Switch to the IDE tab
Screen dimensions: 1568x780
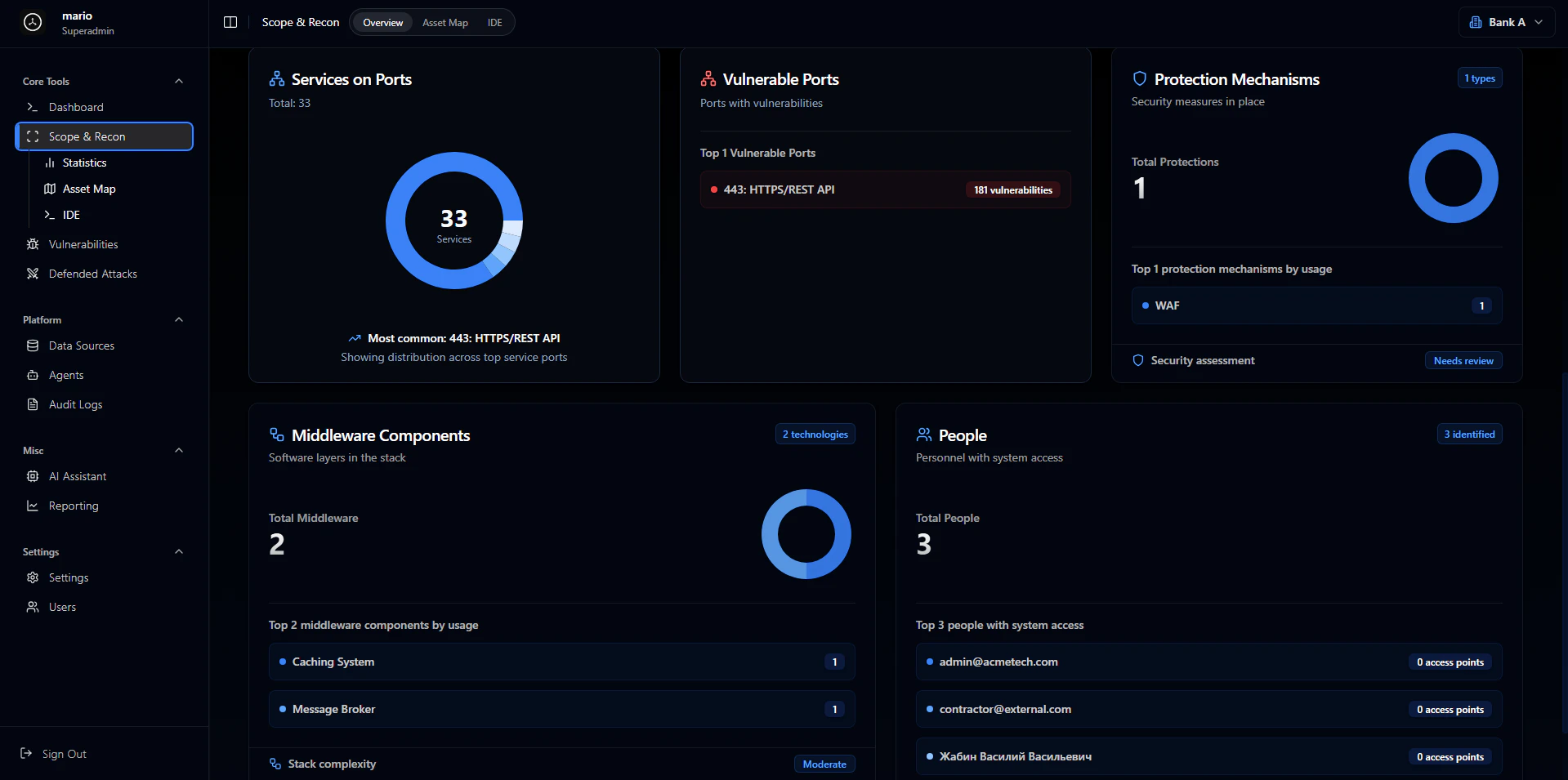[494, 22]
